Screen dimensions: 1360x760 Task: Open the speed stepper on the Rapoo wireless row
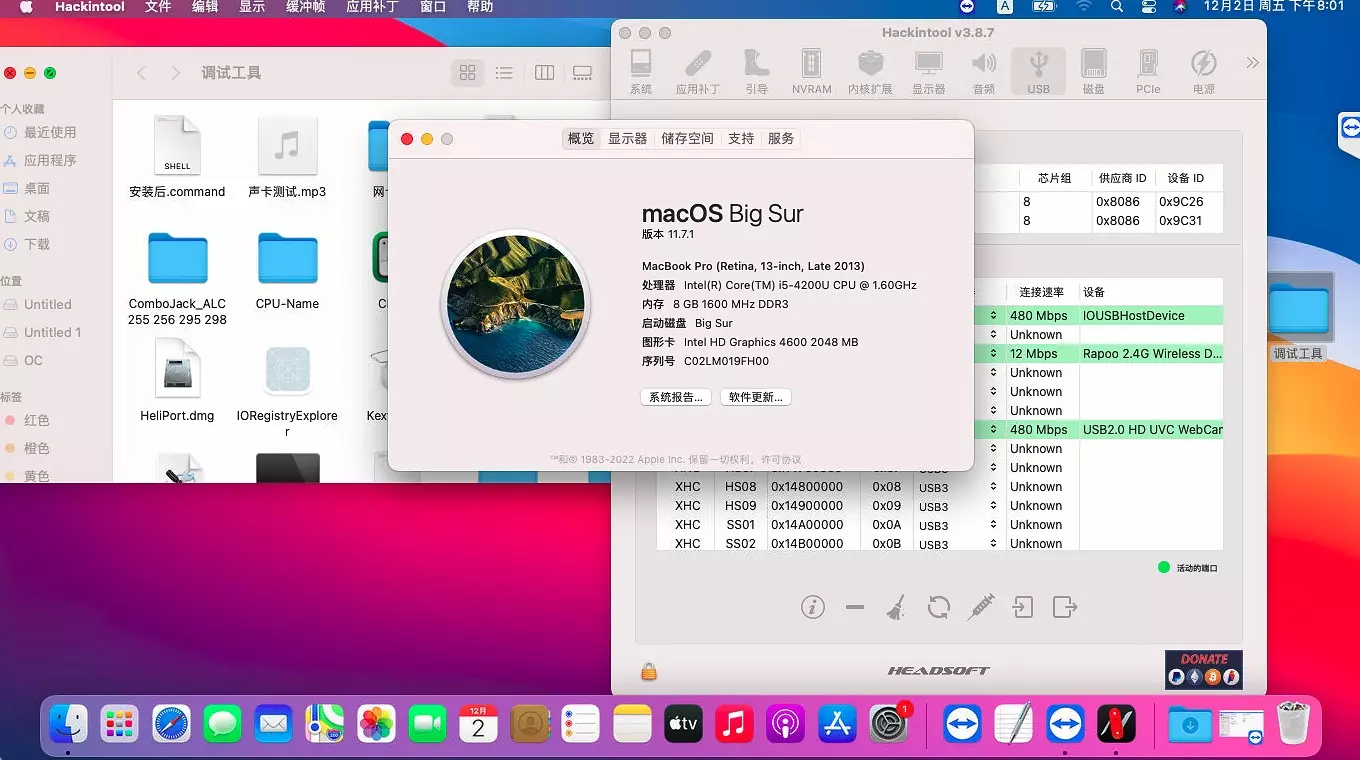click(991, 353)
